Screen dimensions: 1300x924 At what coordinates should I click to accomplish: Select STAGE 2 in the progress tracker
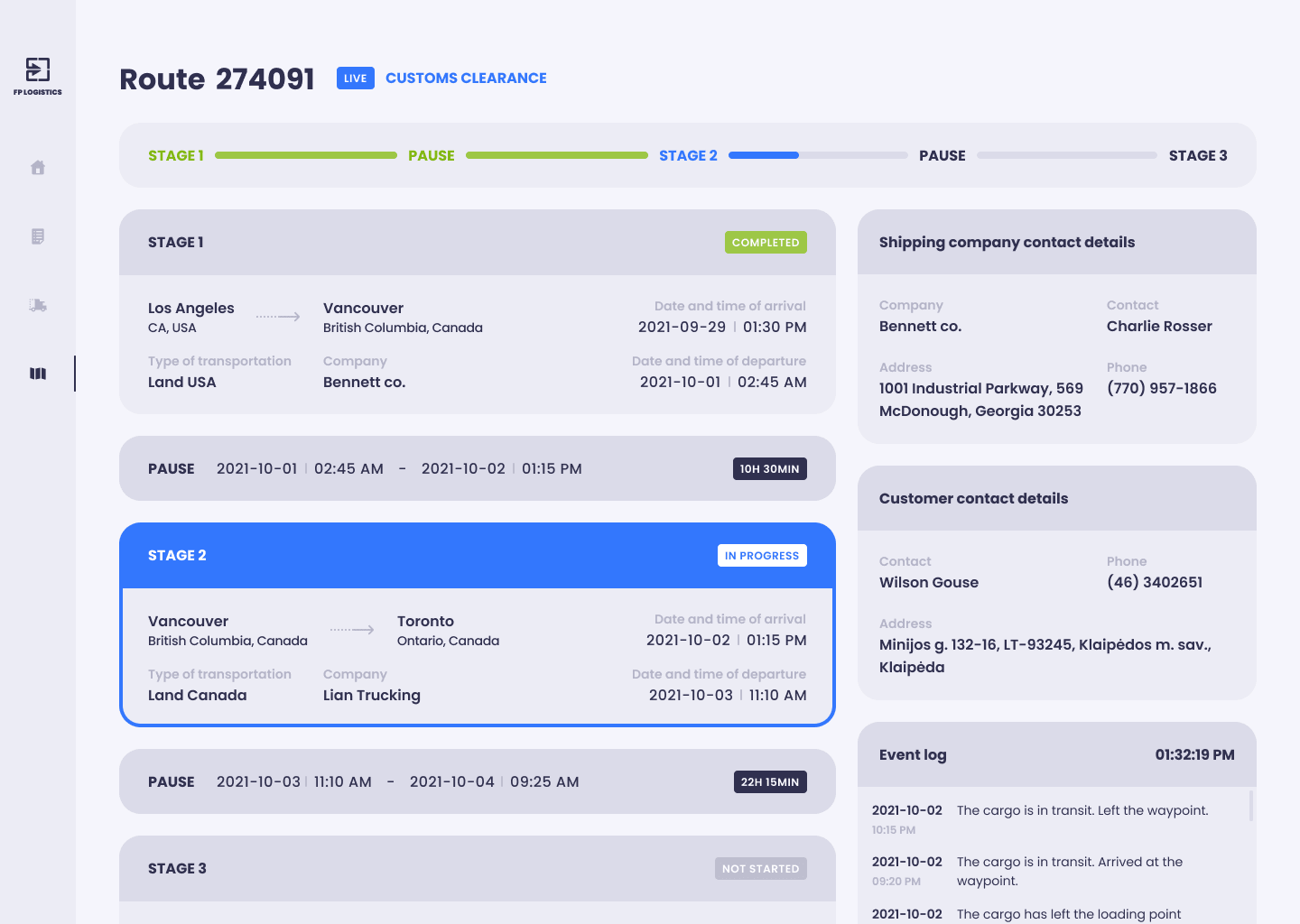[688, 155]
